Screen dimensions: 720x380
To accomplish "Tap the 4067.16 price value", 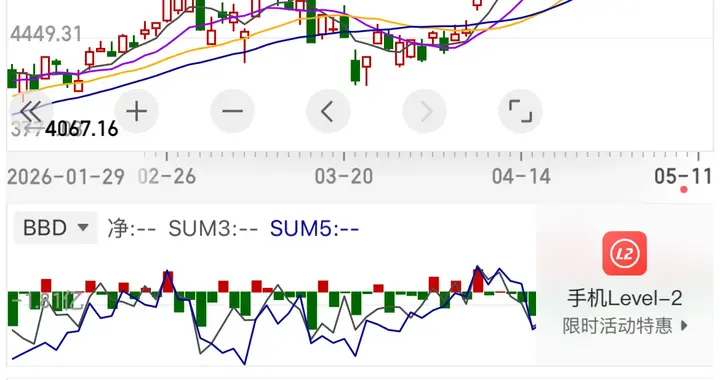I will (x=82, y=129).
